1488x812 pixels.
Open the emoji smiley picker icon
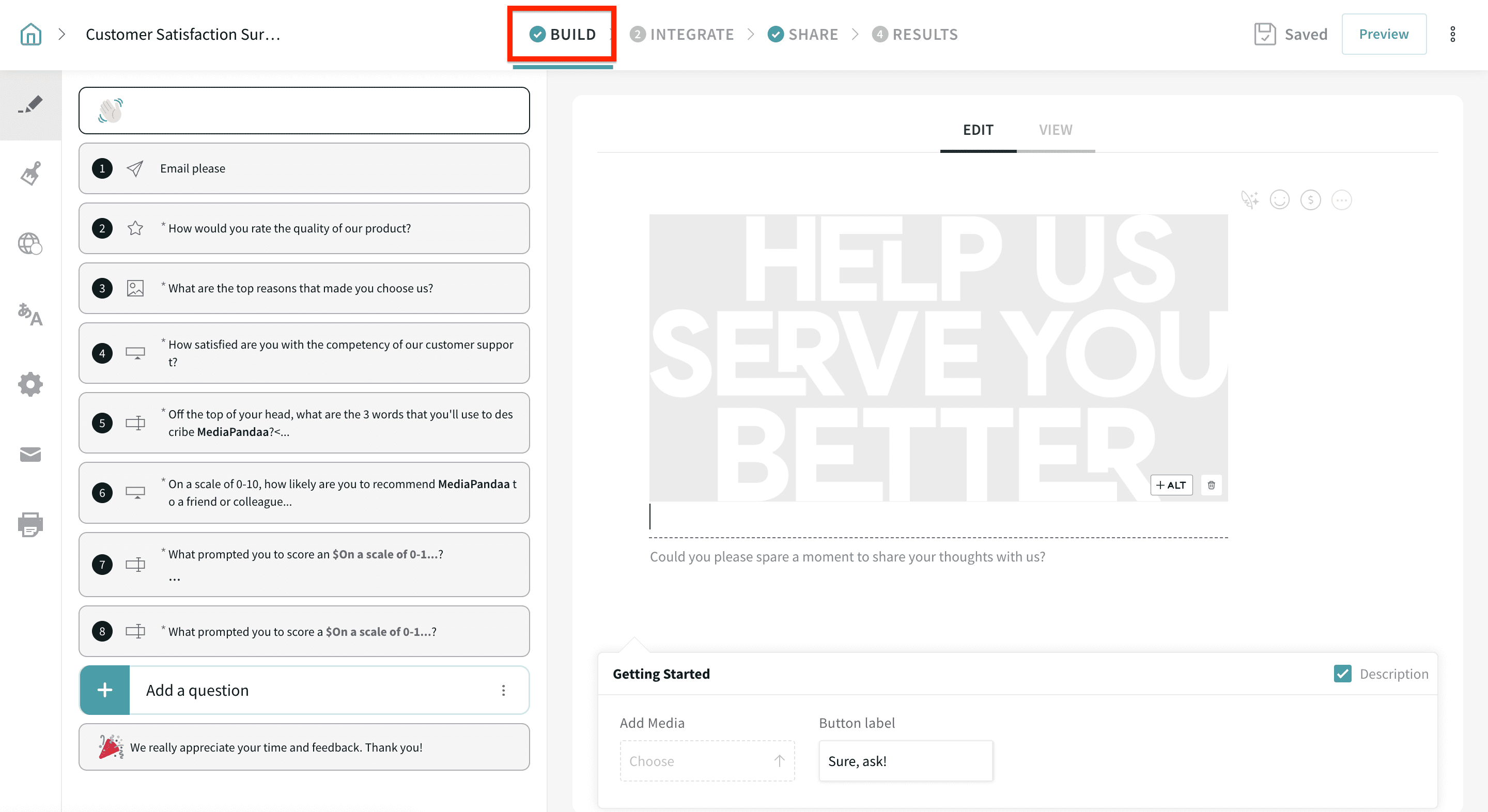click(1279, 200)
